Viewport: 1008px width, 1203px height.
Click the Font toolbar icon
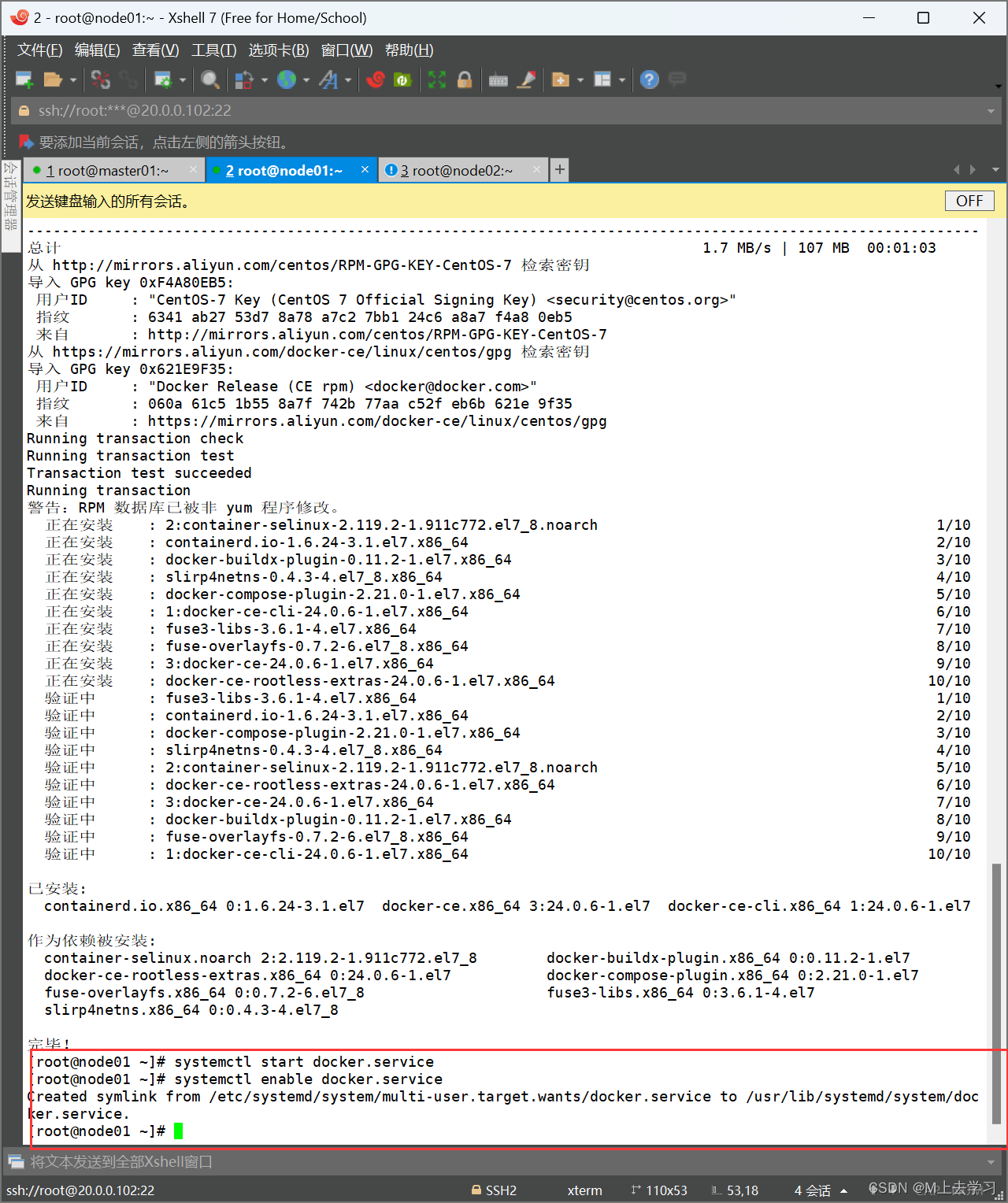pos(328,80)
